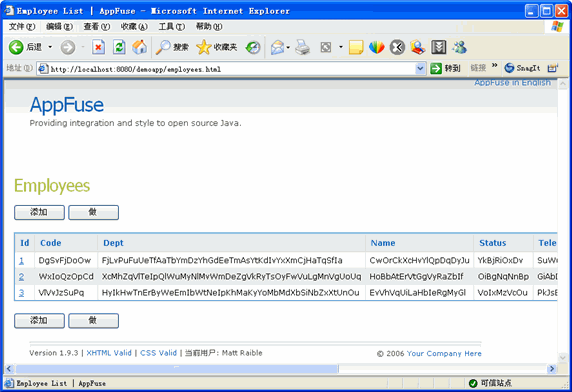Sort table by Dept column header
Viewport: 572px width, 392px height.
113,243
